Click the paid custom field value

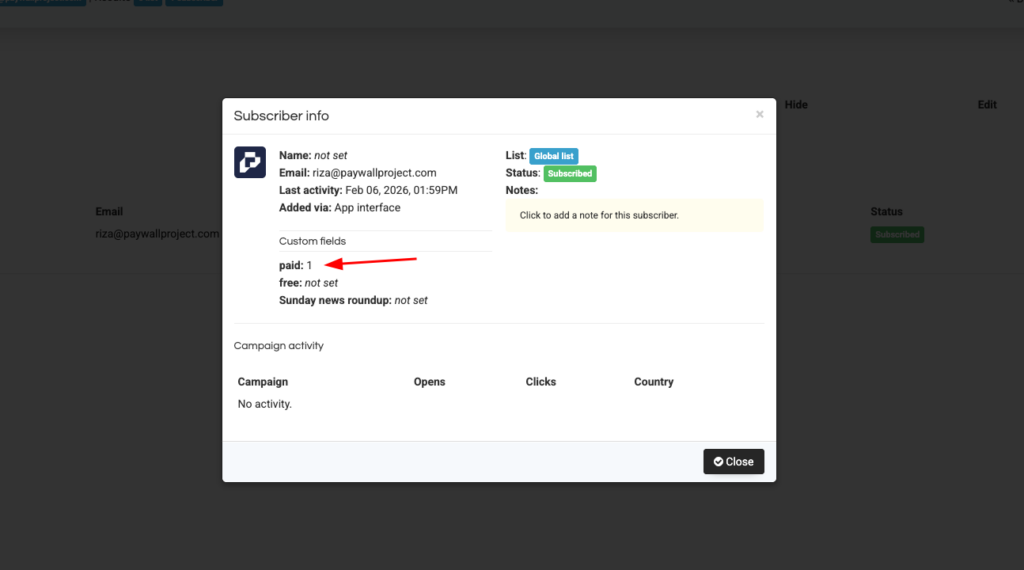click(310, 266)
